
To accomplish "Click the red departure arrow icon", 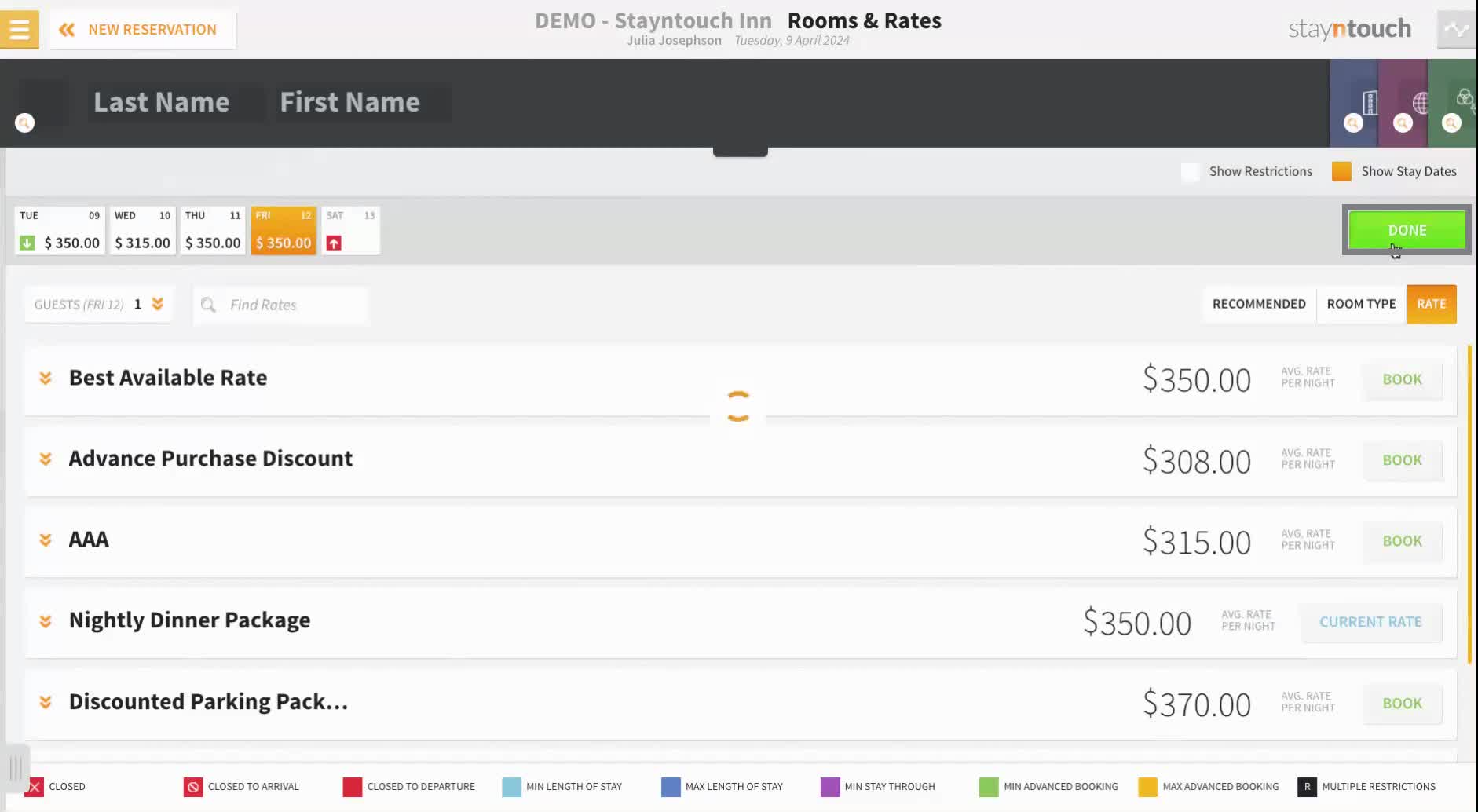I will [x=334, y=243].
